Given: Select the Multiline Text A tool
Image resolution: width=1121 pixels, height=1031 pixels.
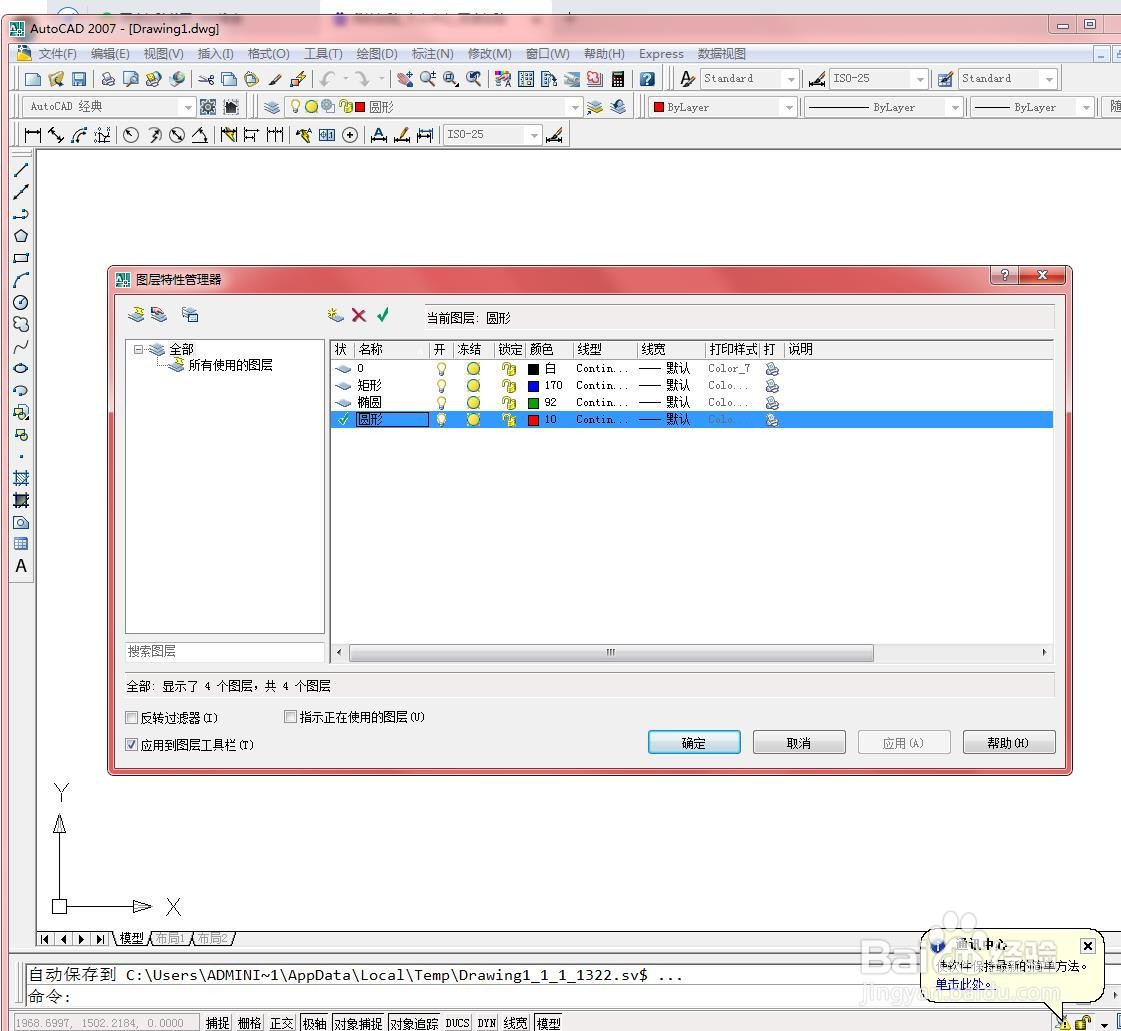Looking at the screenshot, I should 21,566.
